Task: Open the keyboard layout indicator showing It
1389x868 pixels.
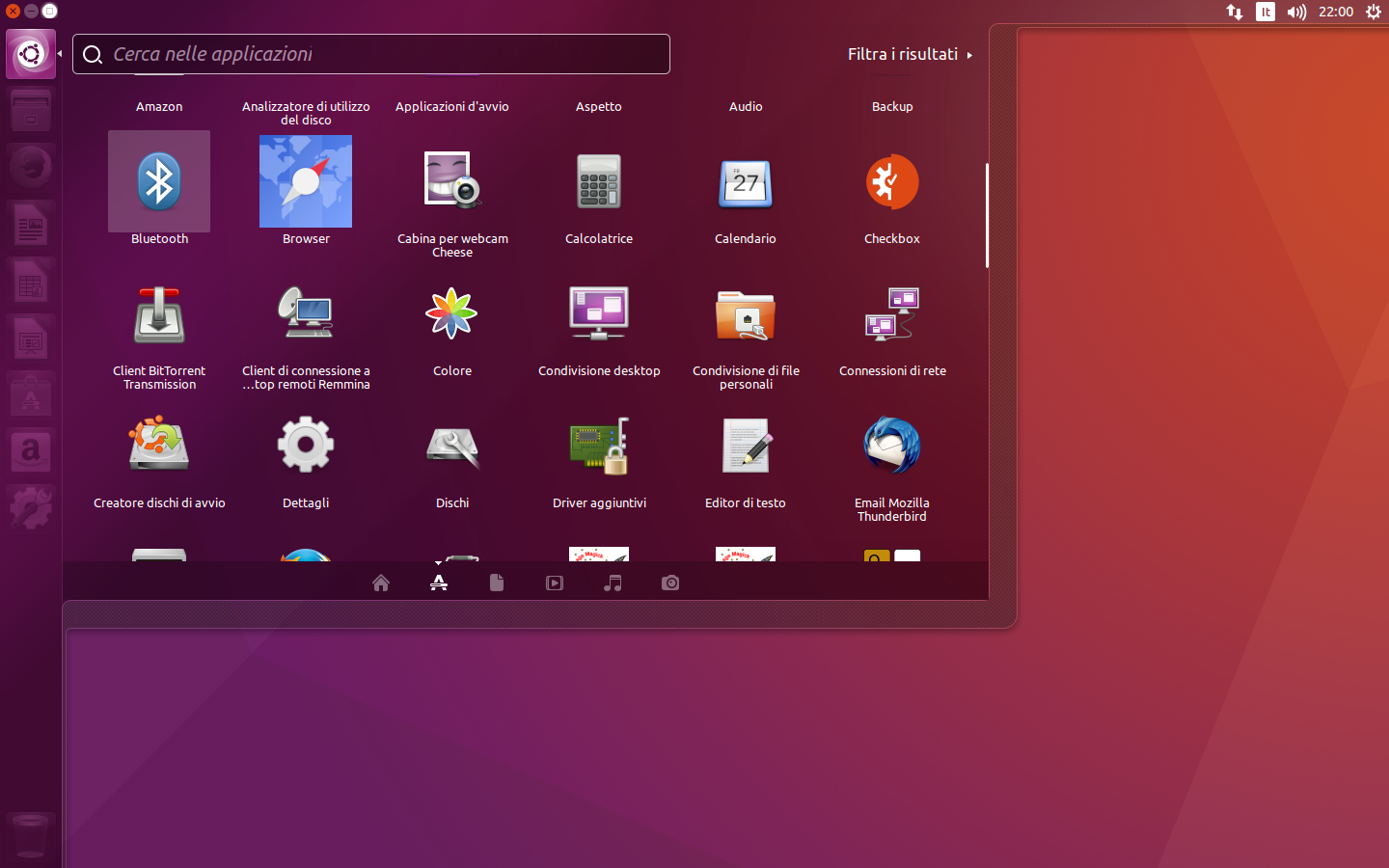Action: coord(1265,12)
